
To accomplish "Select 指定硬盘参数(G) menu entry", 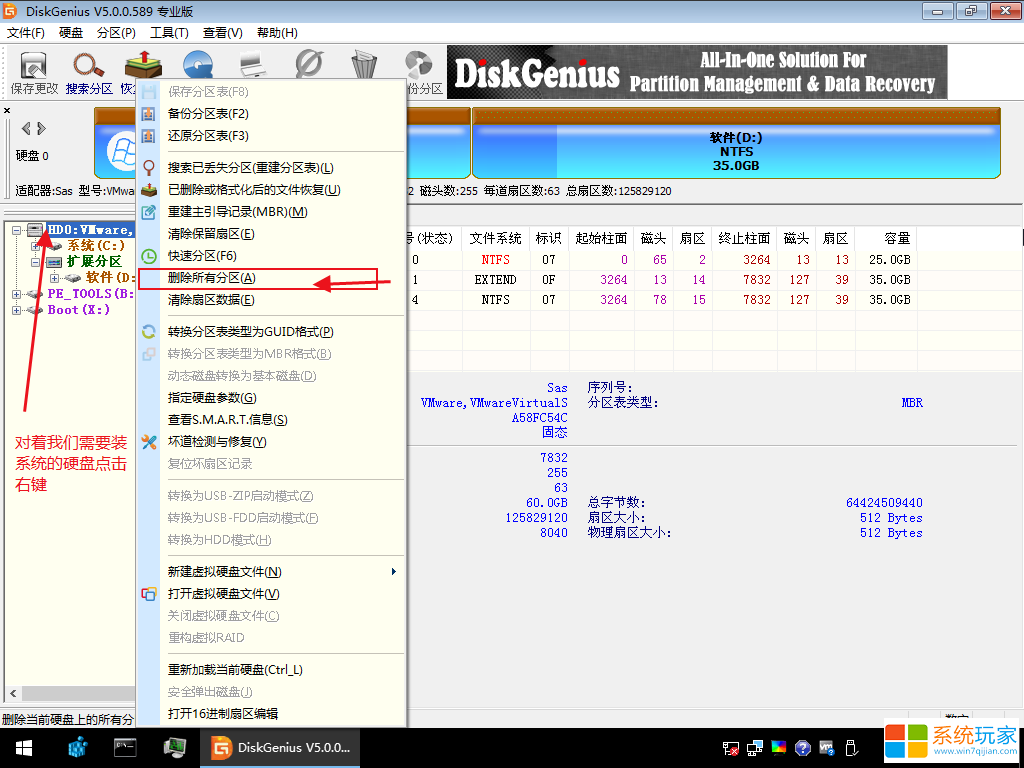I will click(x=271, y=398).
